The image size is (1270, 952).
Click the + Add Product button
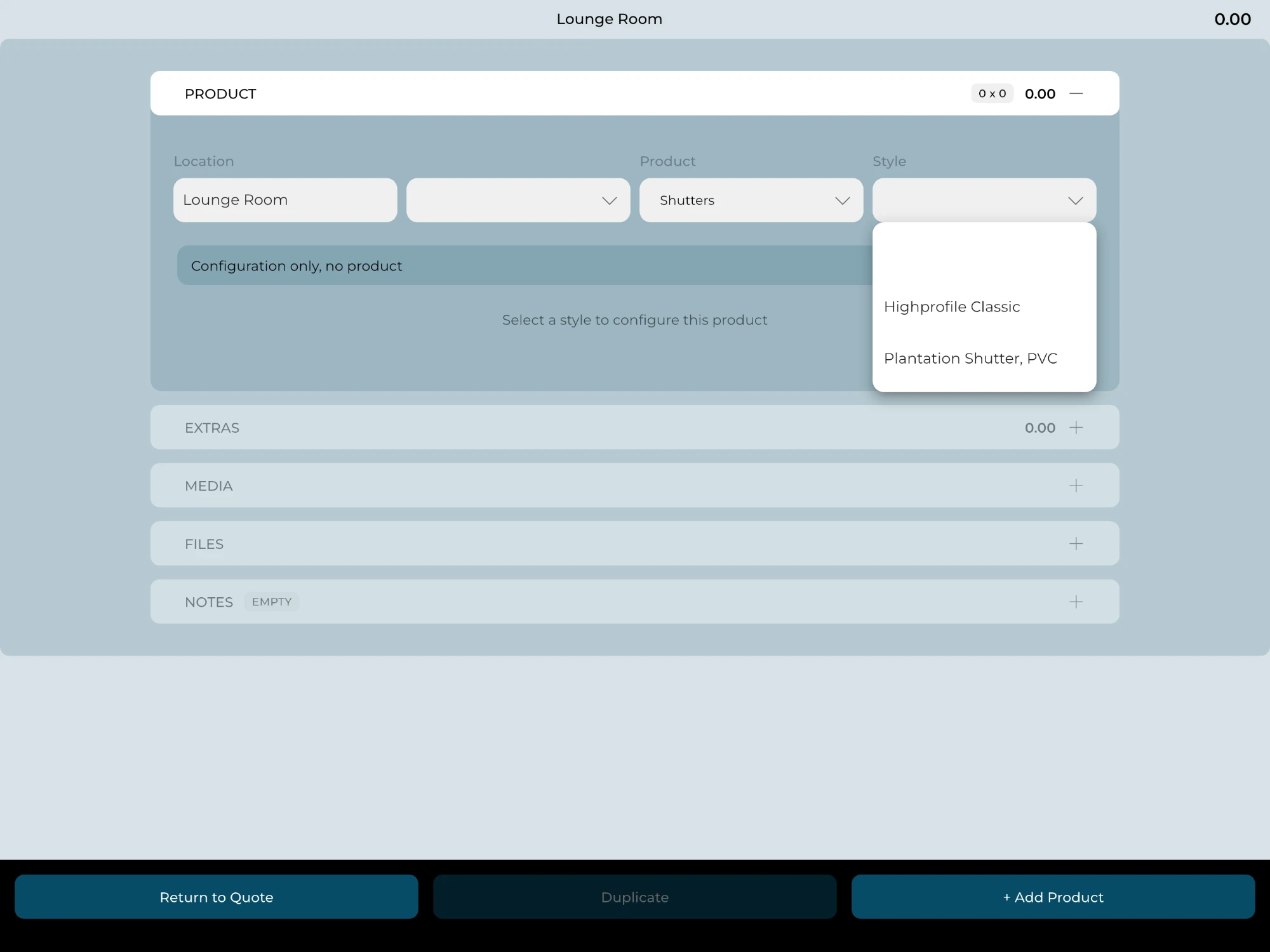1053,897
